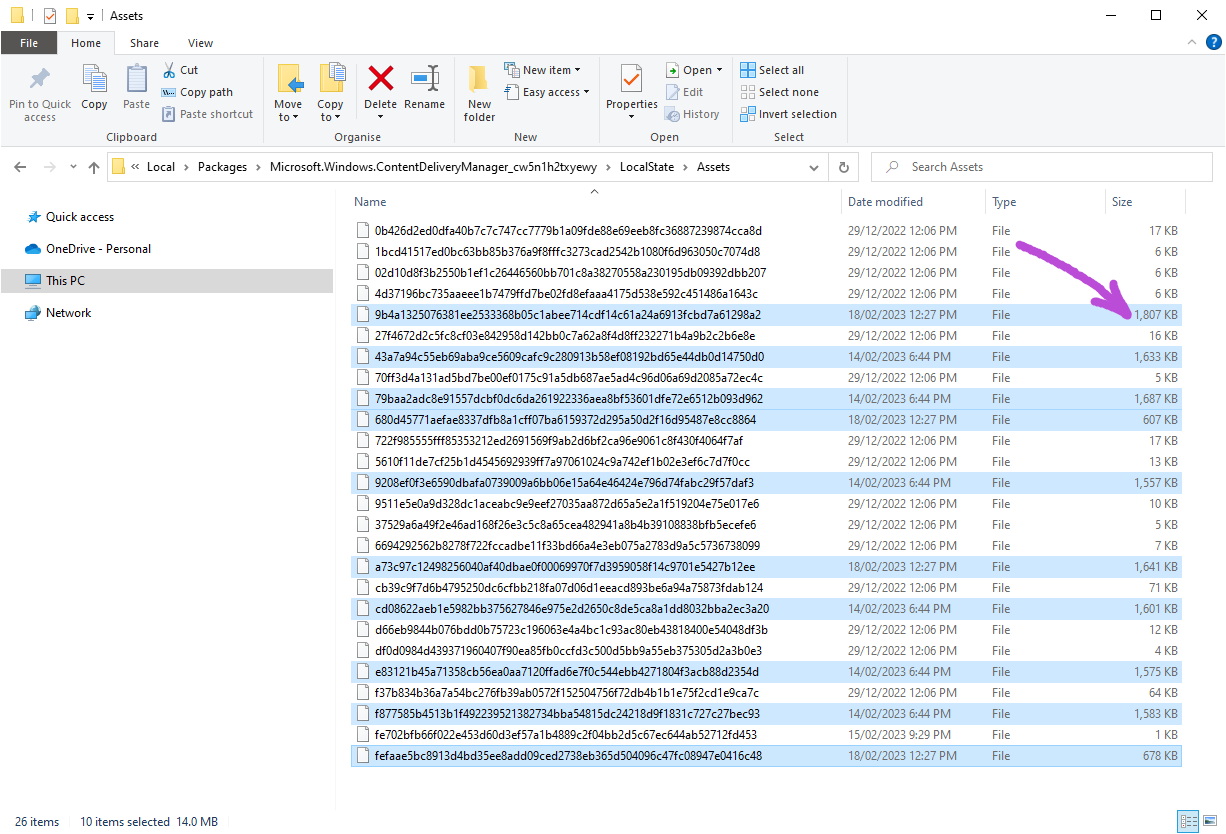
Task: Switch to details view layout
Action: tap(1187, 822)
